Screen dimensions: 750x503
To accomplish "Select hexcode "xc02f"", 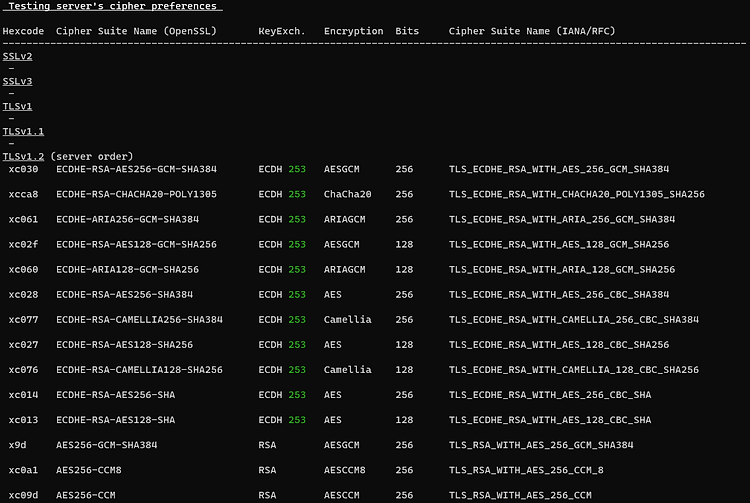I will point(23,244).
